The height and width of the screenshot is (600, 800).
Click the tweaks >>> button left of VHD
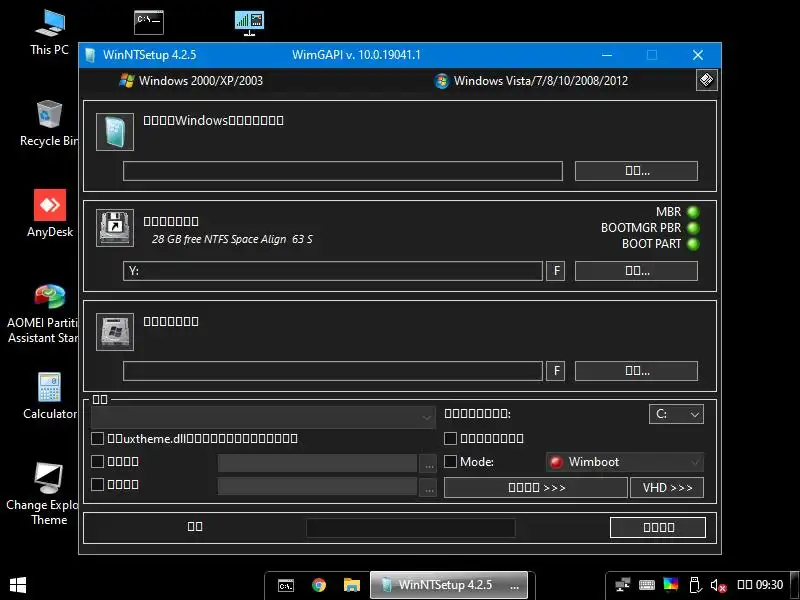pyautogui.click(x=536, y=488)
